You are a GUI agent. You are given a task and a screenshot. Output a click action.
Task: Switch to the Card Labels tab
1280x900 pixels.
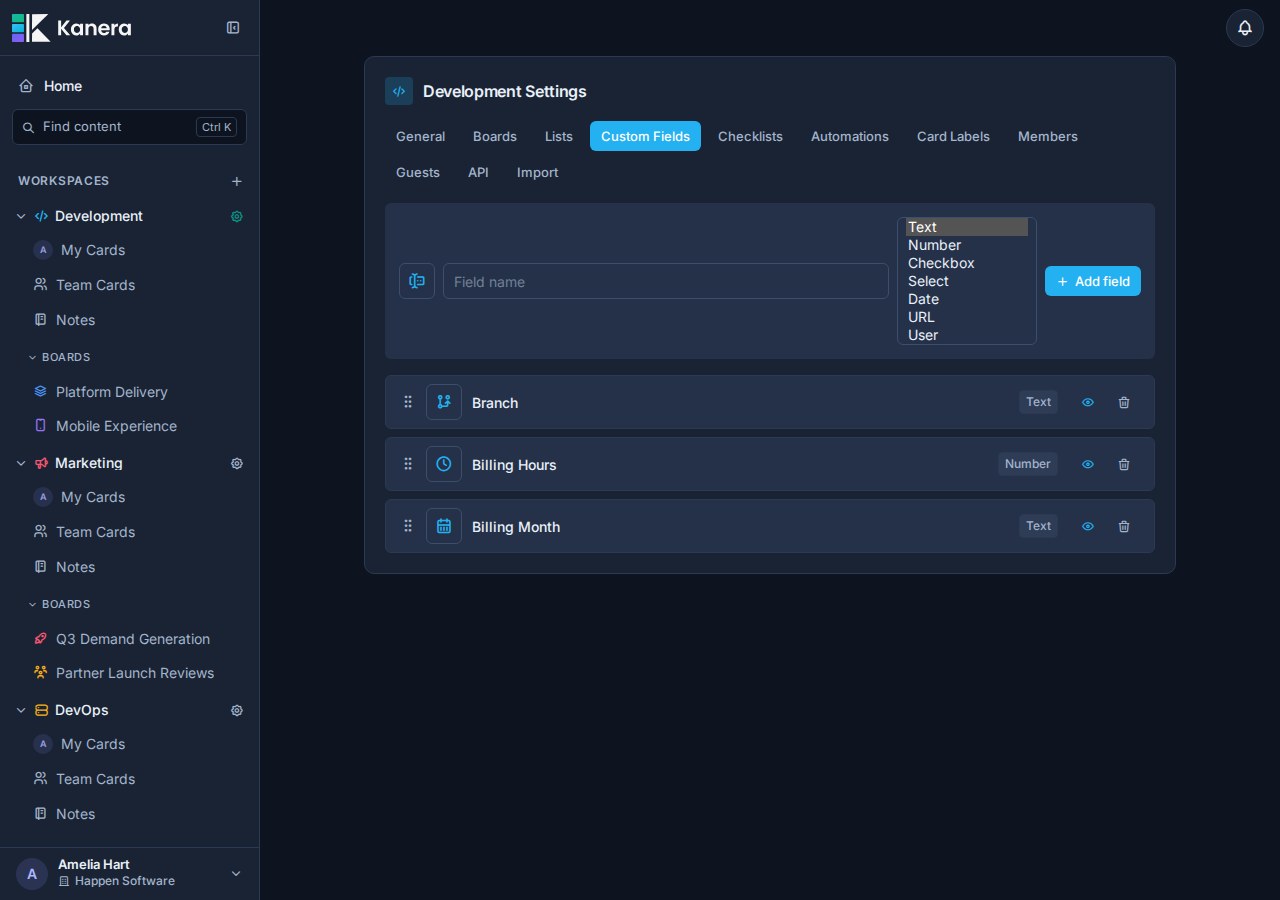click(x=953, y=136)
